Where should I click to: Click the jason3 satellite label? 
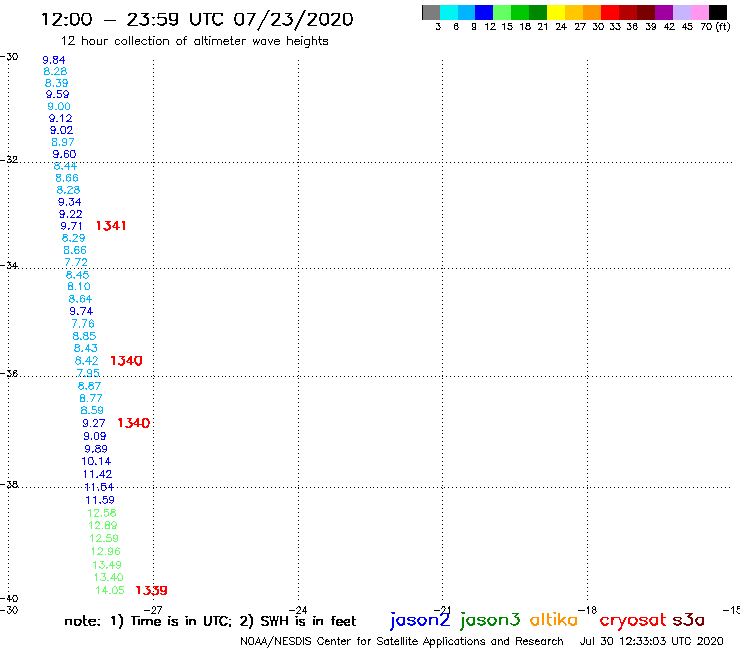click(x=490, y=620)
